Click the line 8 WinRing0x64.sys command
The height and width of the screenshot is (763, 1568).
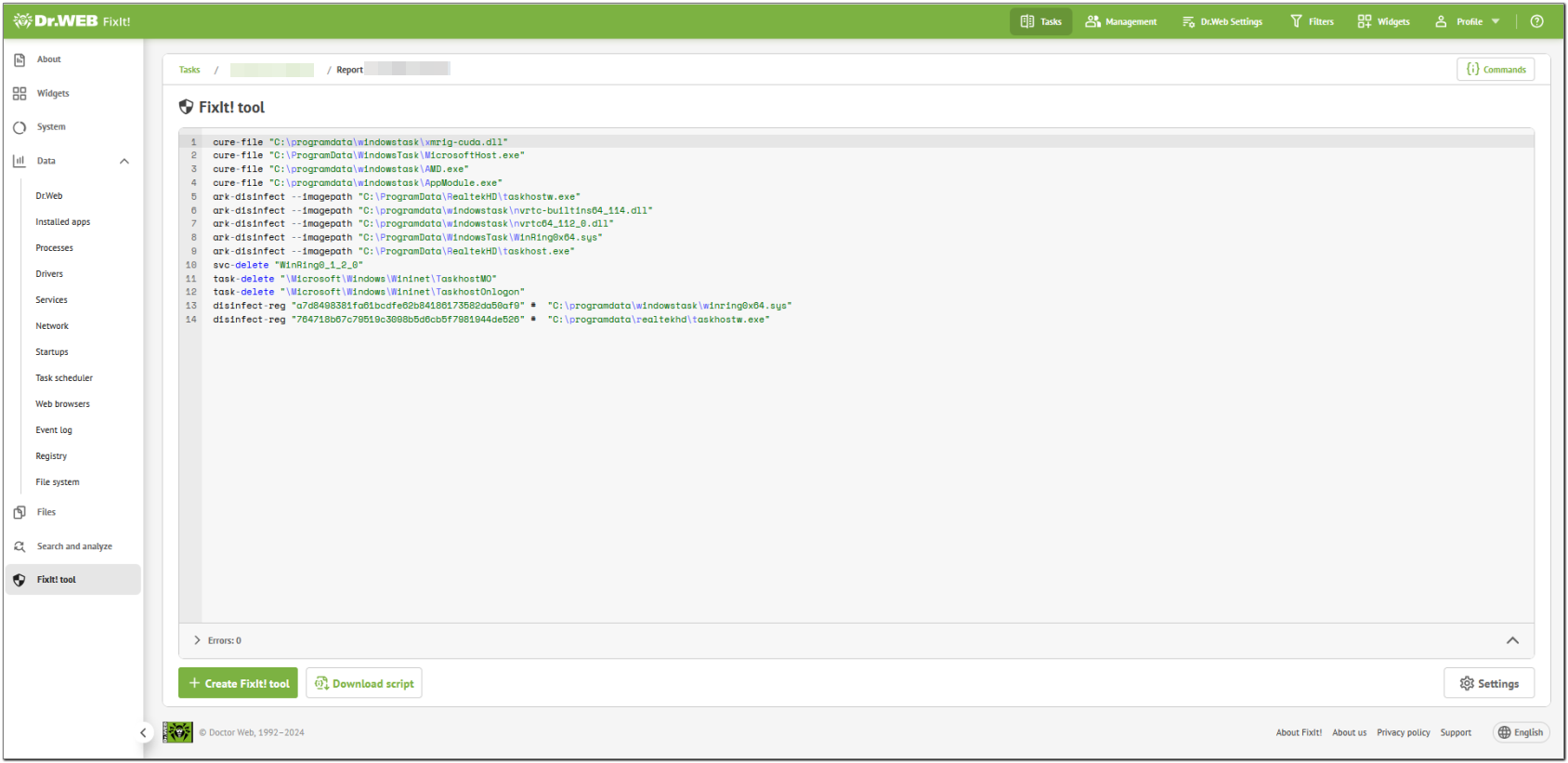click(x=408, y=238)
